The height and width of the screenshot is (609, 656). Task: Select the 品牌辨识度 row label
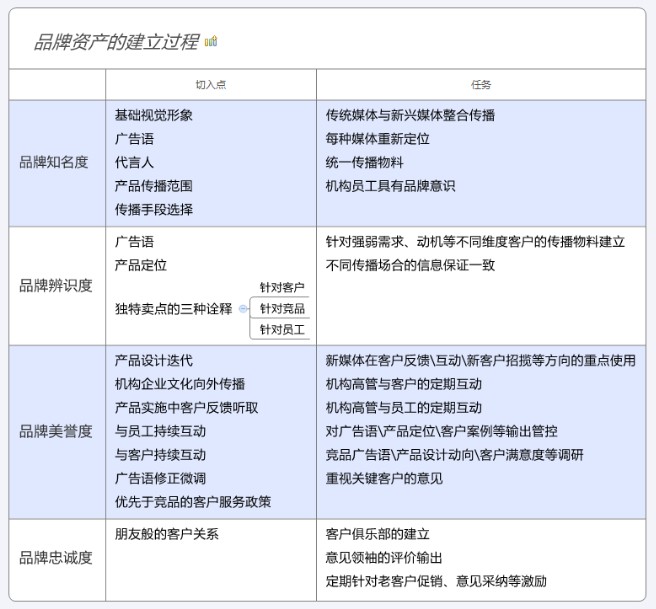coord(55,286)
